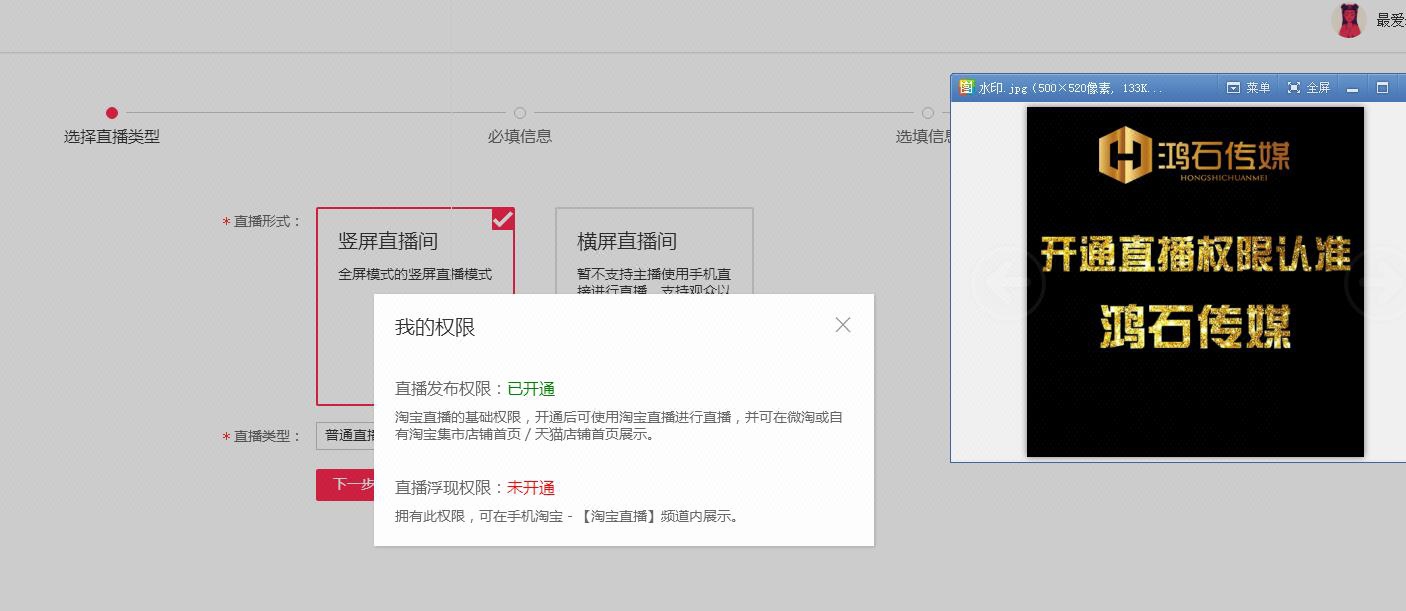The height and width of the screenshot is (611, 1406).
Task: Close the 我的权限 popup dialog
Action: [x=843, y=325]
